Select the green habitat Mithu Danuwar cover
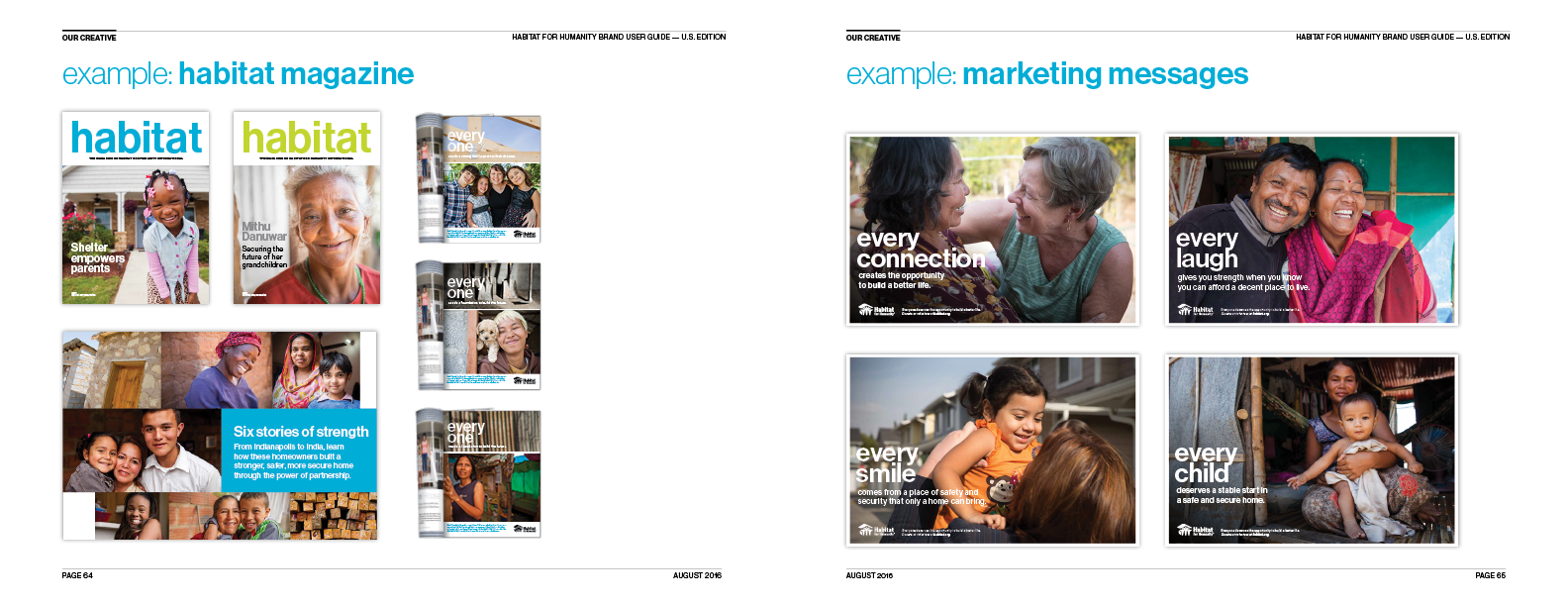This screenshot has width=1568, height=606. coord(307,208)
